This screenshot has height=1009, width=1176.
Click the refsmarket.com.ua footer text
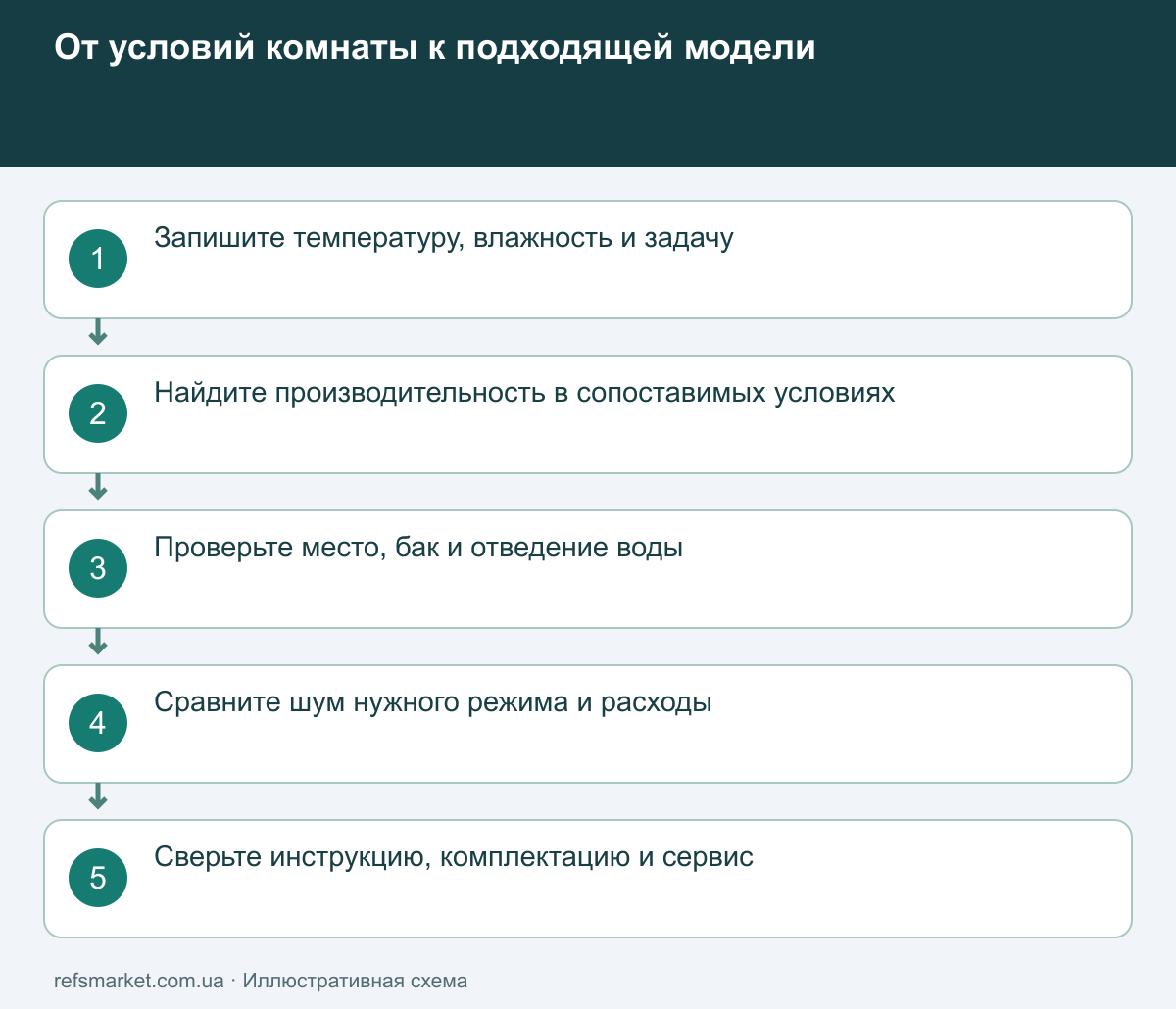click(139, 981)
